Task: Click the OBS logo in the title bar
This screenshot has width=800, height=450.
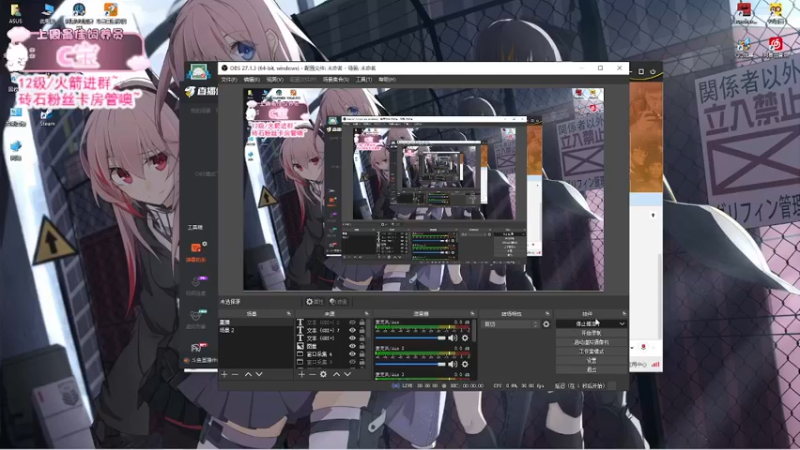Action: pyautogui.click(x=224, y=68)
